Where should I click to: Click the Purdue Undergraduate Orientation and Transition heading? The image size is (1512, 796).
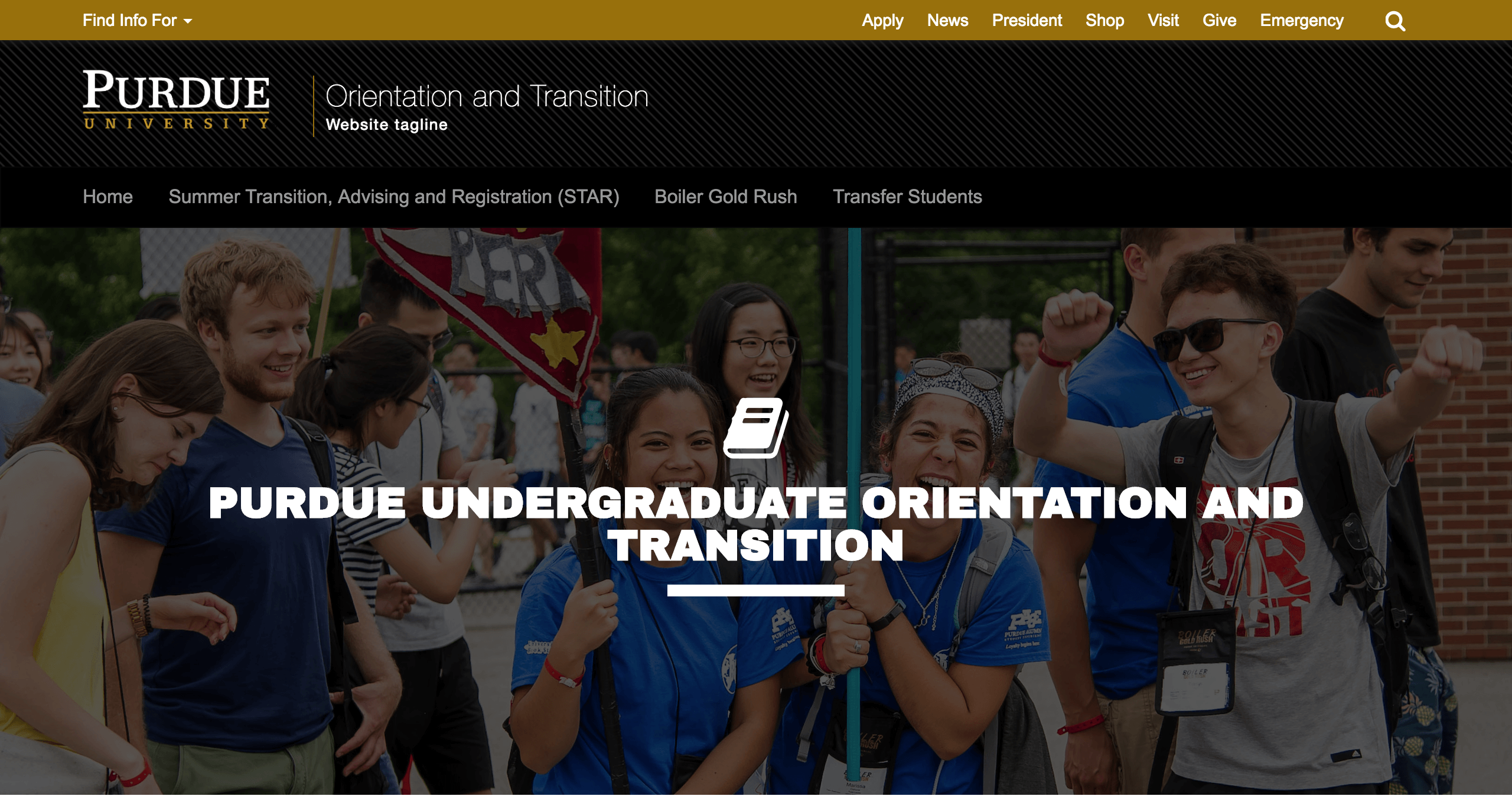point(756,524)
